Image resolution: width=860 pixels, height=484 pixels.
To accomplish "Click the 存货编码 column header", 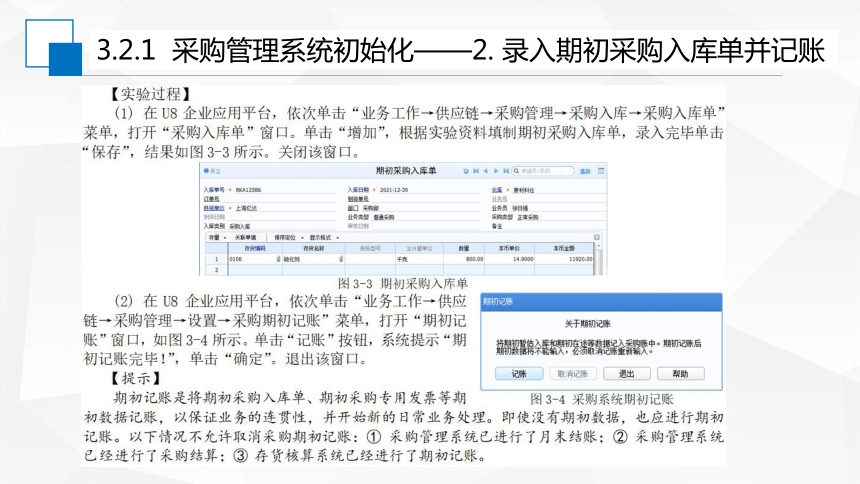I will coord(255,249).
